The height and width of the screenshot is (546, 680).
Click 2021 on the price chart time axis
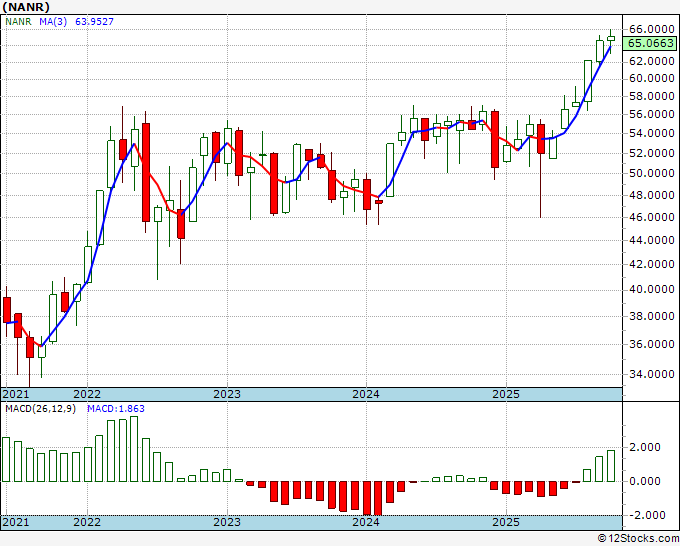16,394
